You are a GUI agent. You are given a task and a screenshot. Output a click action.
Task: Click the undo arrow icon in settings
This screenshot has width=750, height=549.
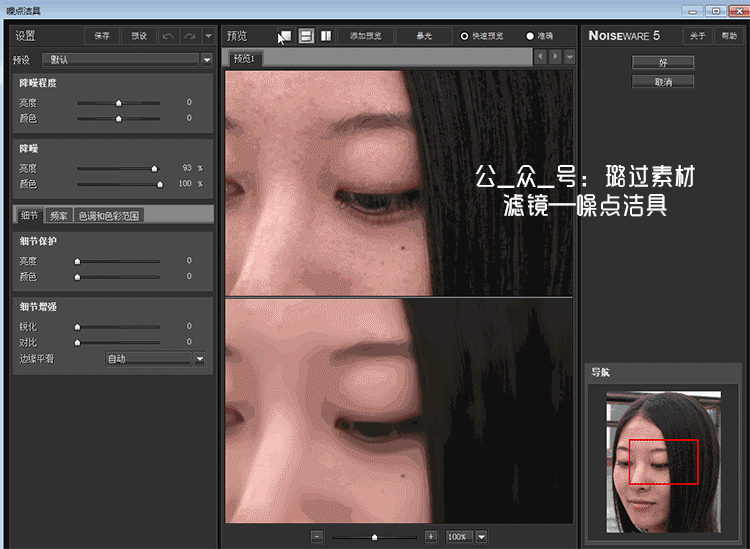pos(168,36)
